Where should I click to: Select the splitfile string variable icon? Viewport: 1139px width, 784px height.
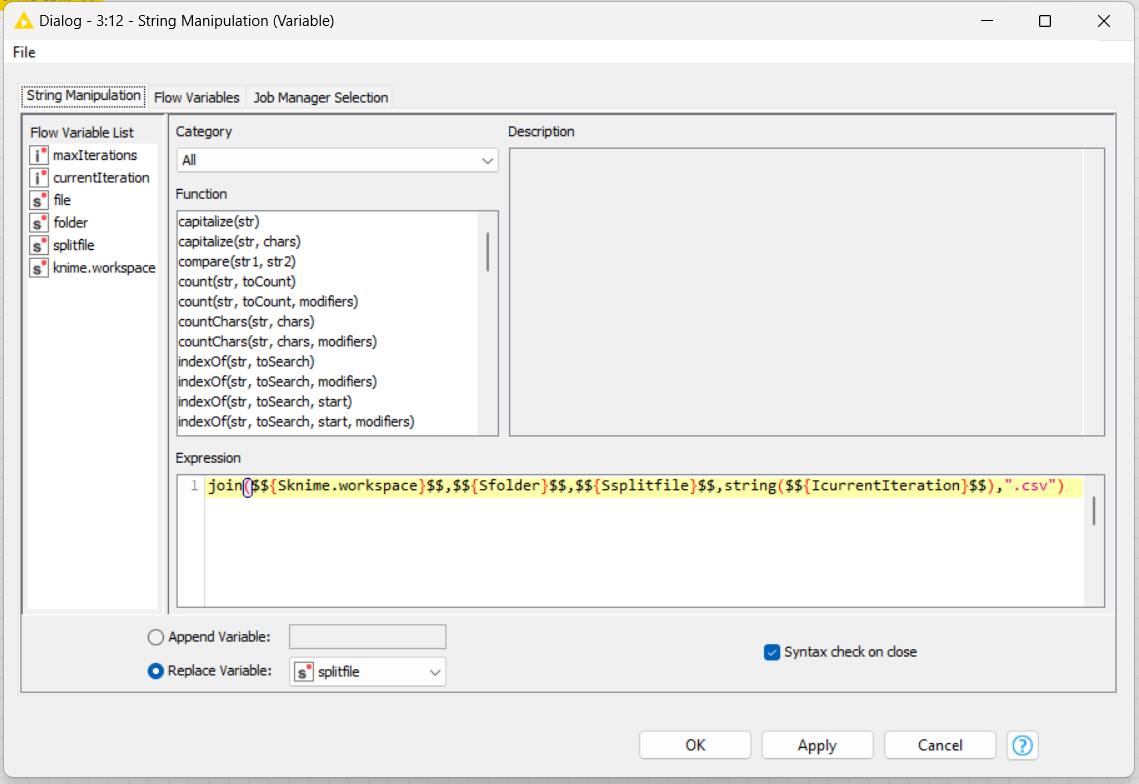[x=39, y=246]
